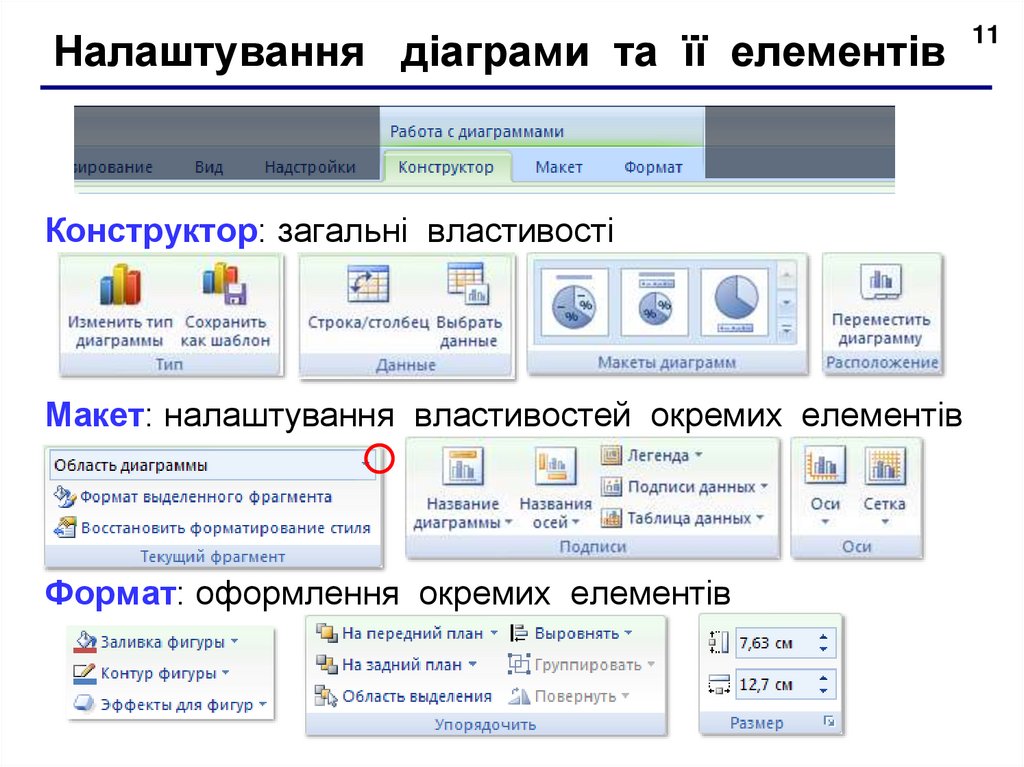The height and width of the screenshot is (767, 1024).
Task: Click the Область выделения icon
Action: pos(326,696)
